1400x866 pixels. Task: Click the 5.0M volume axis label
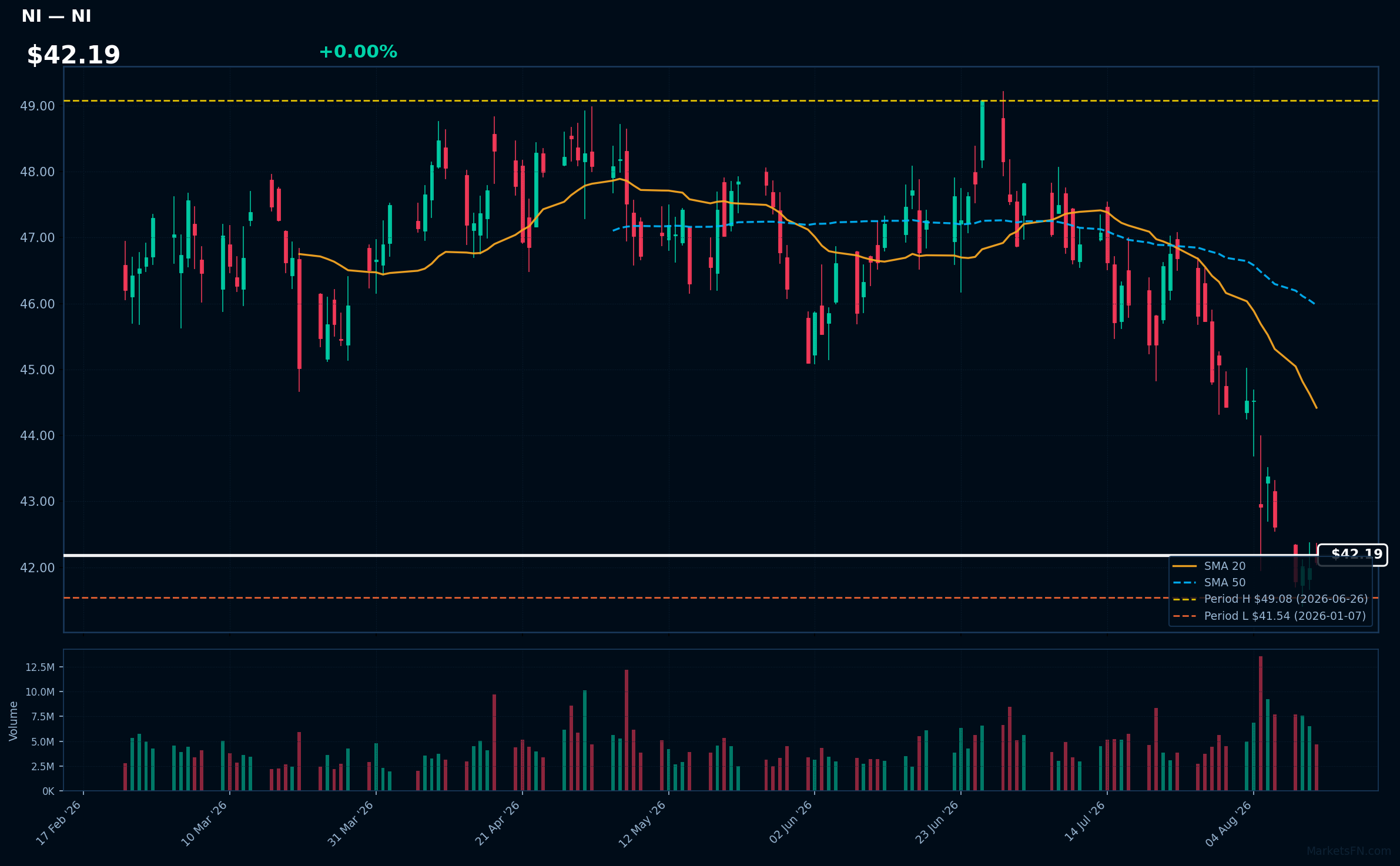(43, 742)
